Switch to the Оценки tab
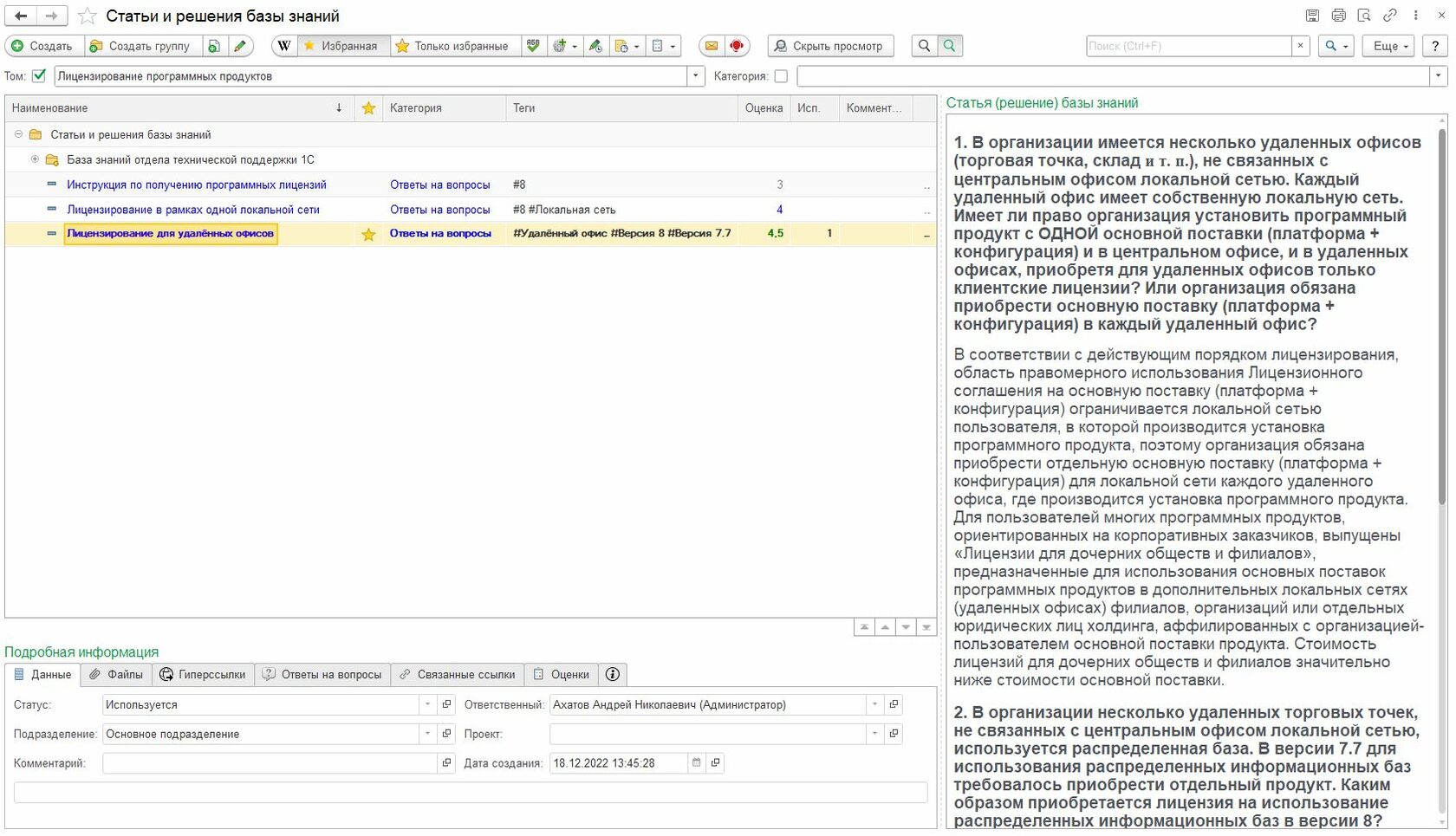Image resolution: width=1456 pixels, height=836 pixels. 562,675
